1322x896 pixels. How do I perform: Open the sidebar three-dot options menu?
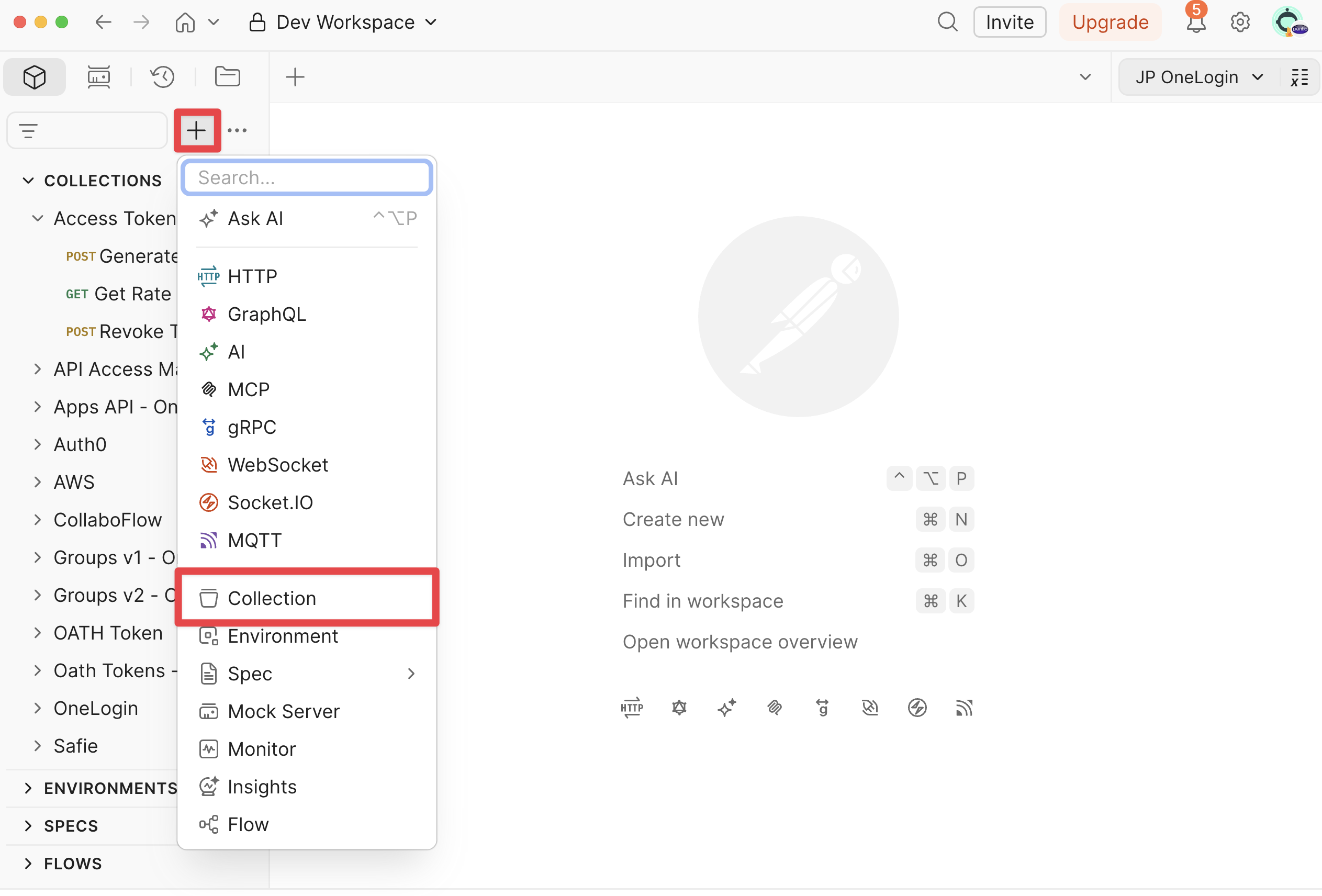click(x=237, y=130)
